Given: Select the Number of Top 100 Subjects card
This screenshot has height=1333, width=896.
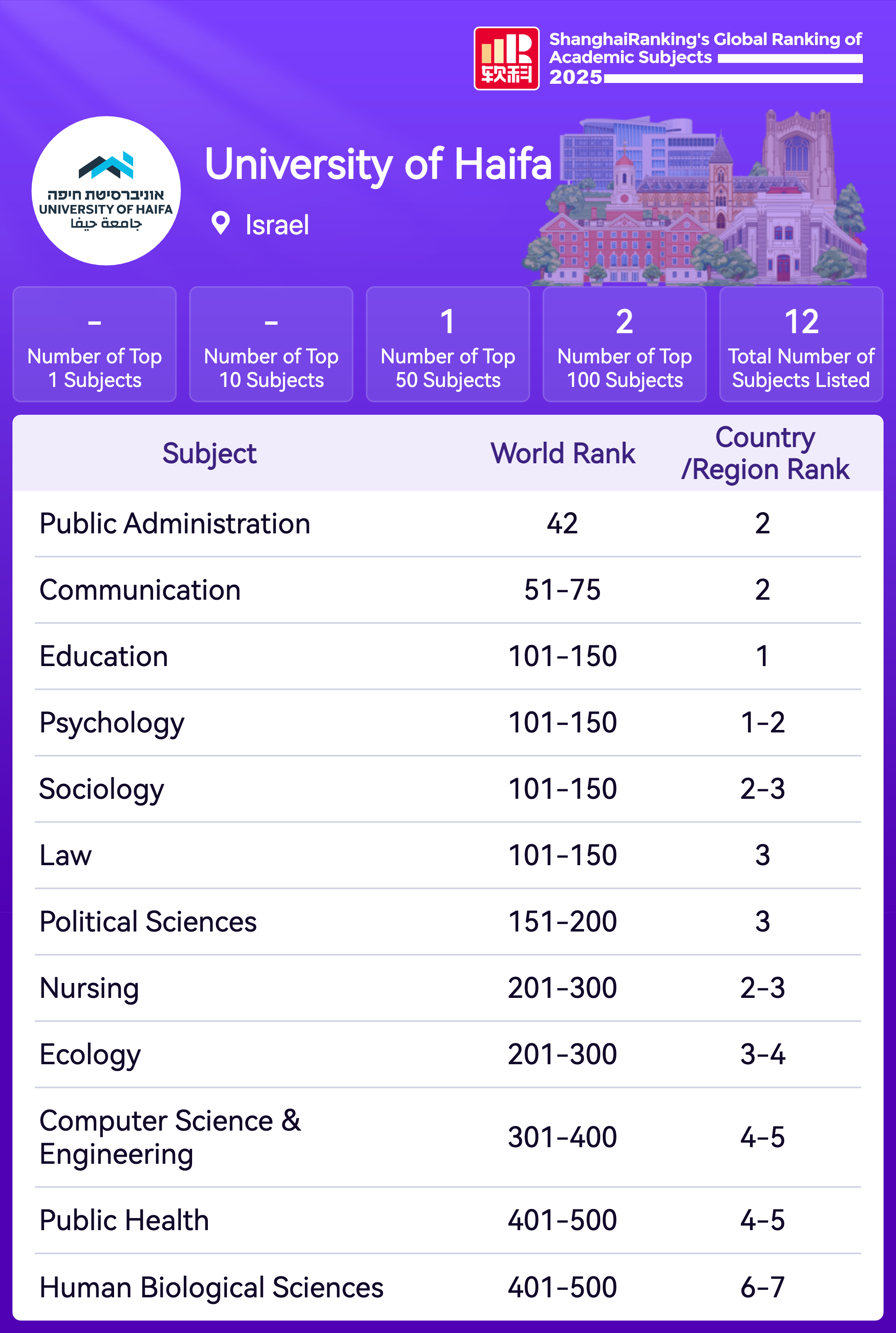Looking at the screenshot, I should pyautogui.click(x=625, y=345).
